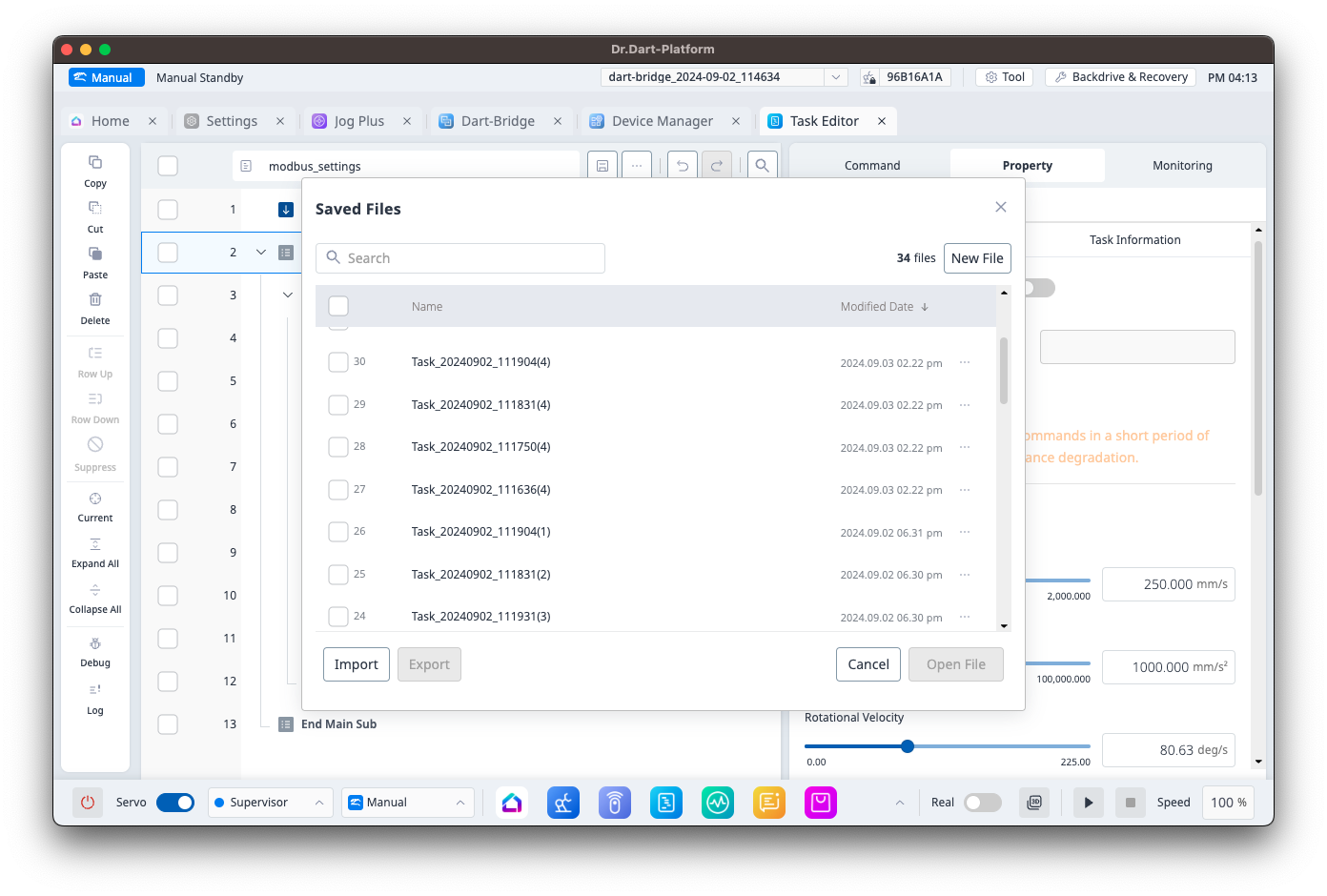Click the Delete trash icon
The image size is (1327, 896).
tap(95, 299)
